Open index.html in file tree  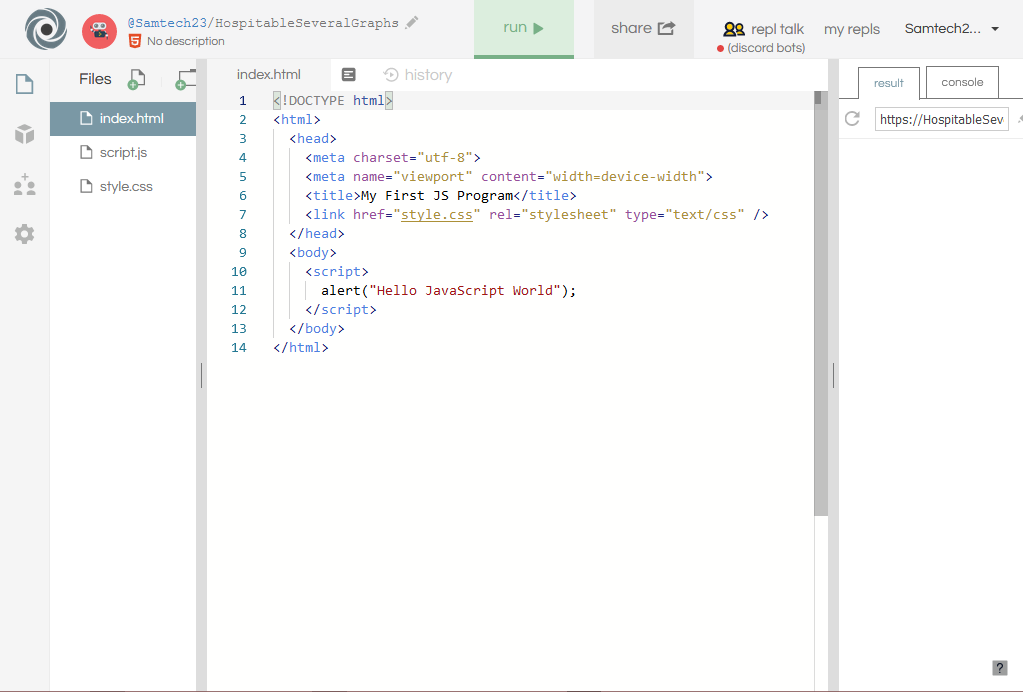click(x=123, y=119)
